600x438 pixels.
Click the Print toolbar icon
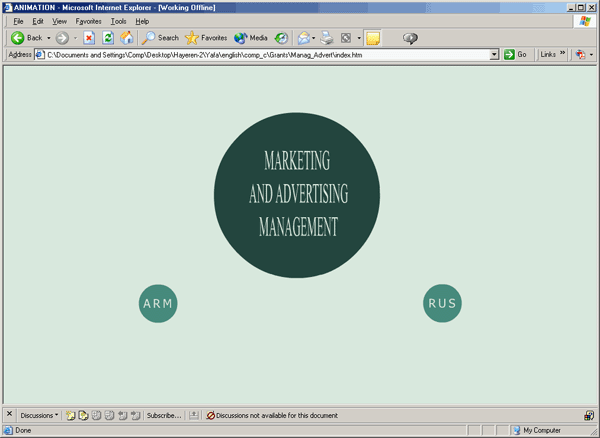(326, 38)
